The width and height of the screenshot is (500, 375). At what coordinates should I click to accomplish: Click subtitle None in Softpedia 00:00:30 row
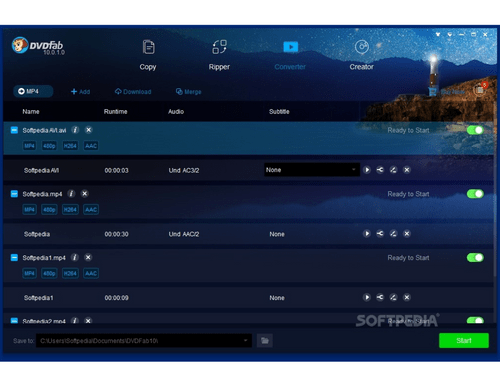click(x=277, y=234)
